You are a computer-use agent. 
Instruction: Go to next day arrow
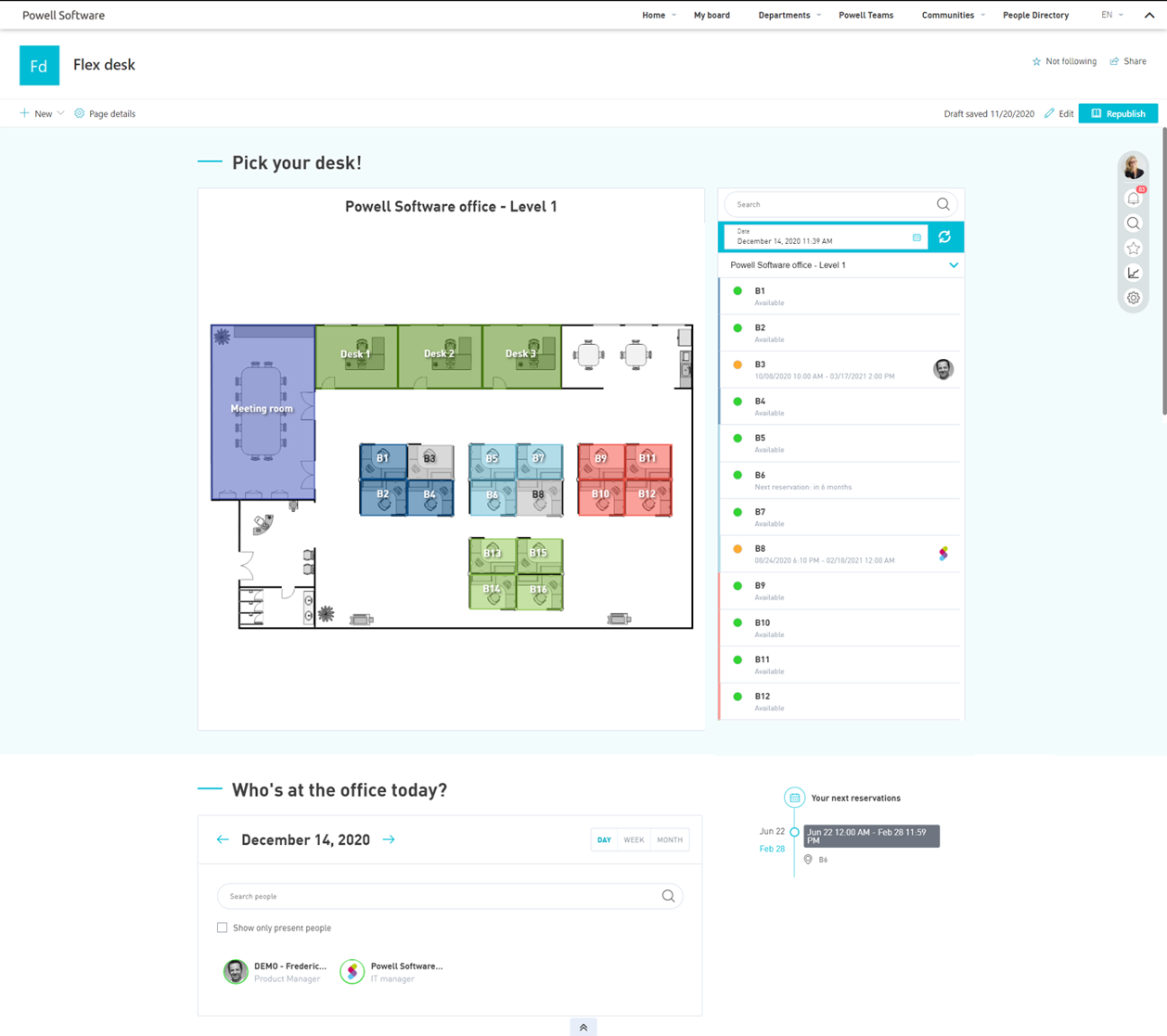click(389, 839)
